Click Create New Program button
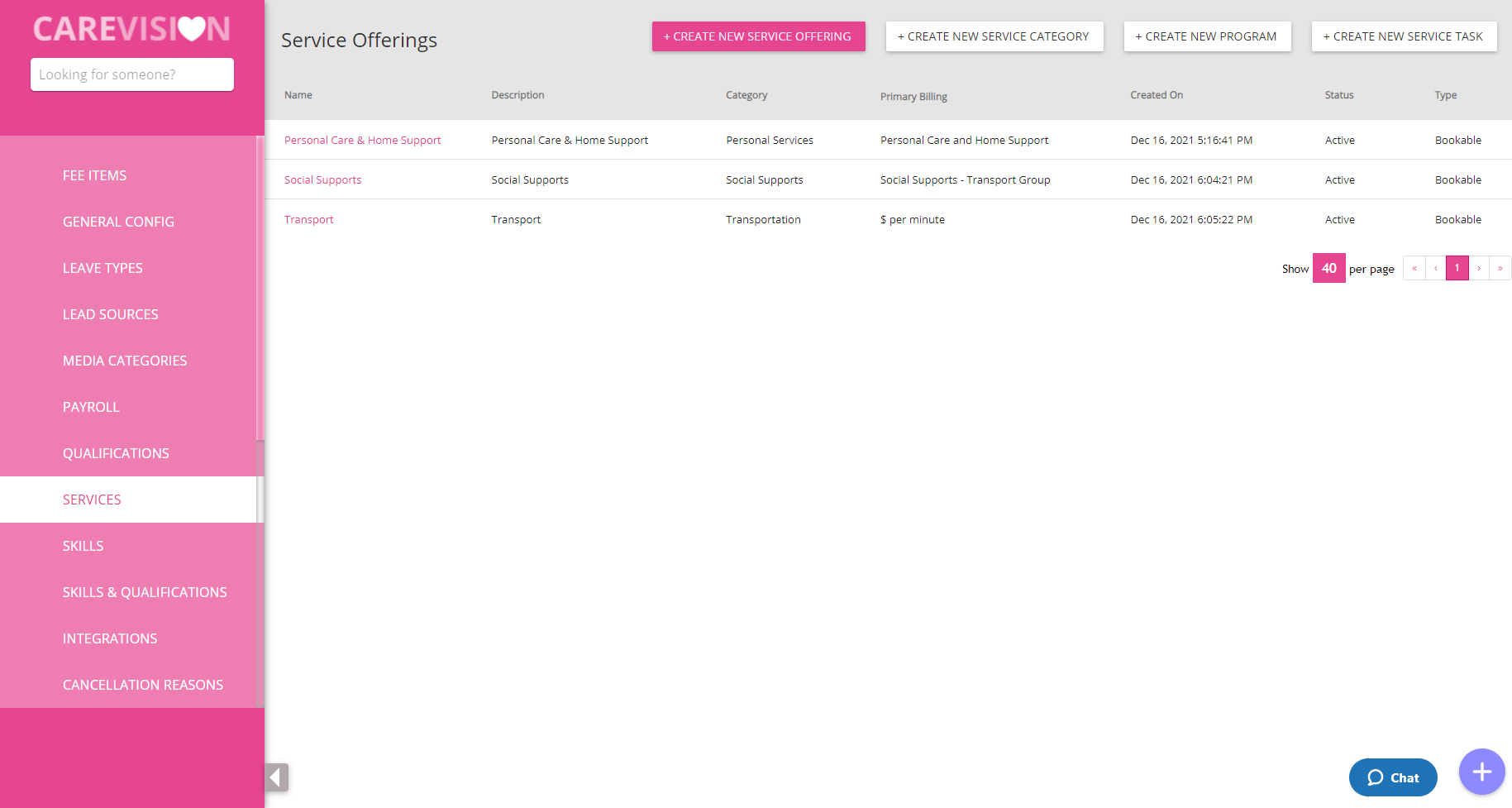1512x808 pixels. (1207, 36)
